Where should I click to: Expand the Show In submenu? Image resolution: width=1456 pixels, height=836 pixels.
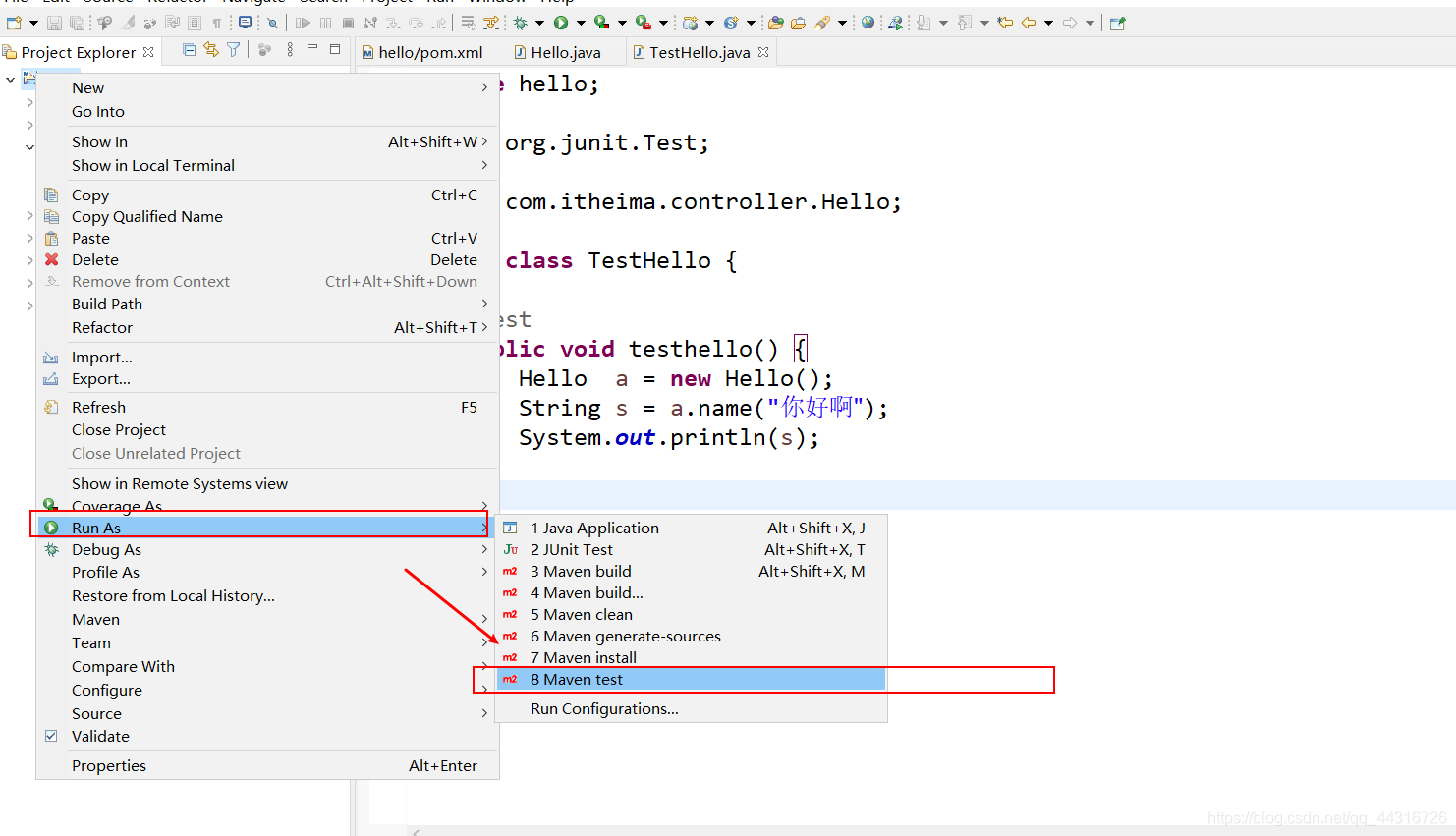click(x=266, y=141)
